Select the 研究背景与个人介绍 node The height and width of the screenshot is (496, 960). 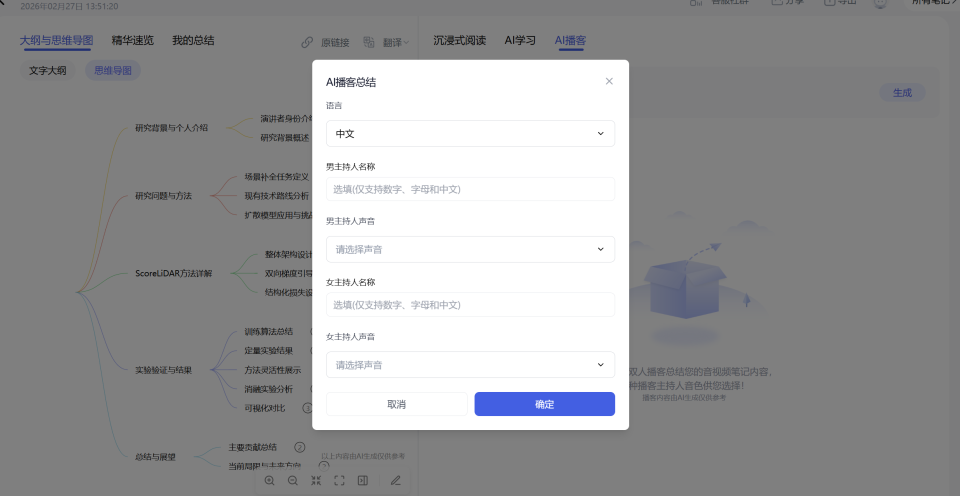171,128
